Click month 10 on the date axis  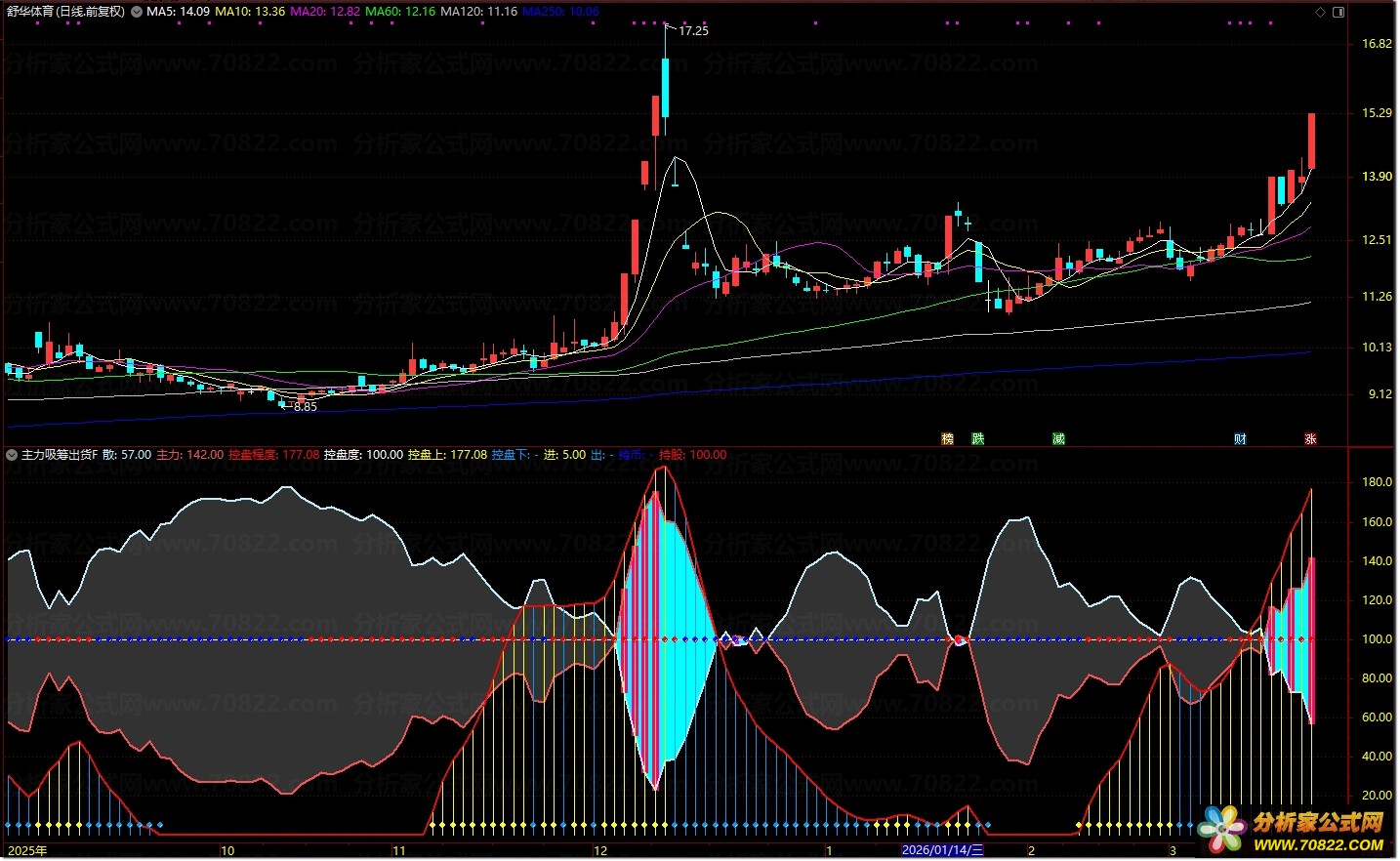pos(227,851)
